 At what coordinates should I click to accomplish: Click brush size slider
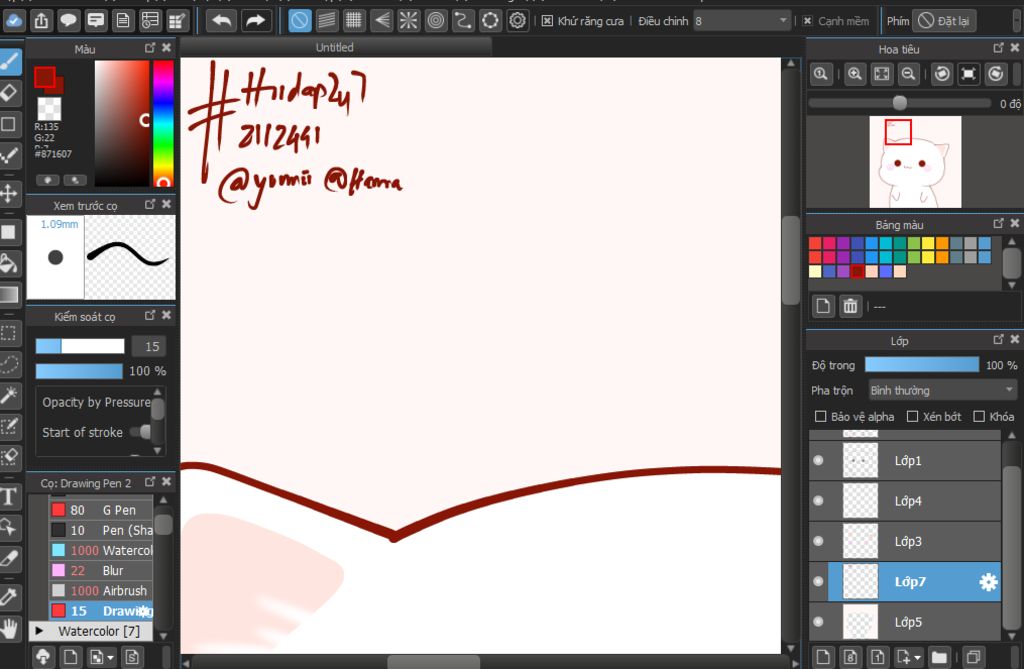tap(80, 346)
